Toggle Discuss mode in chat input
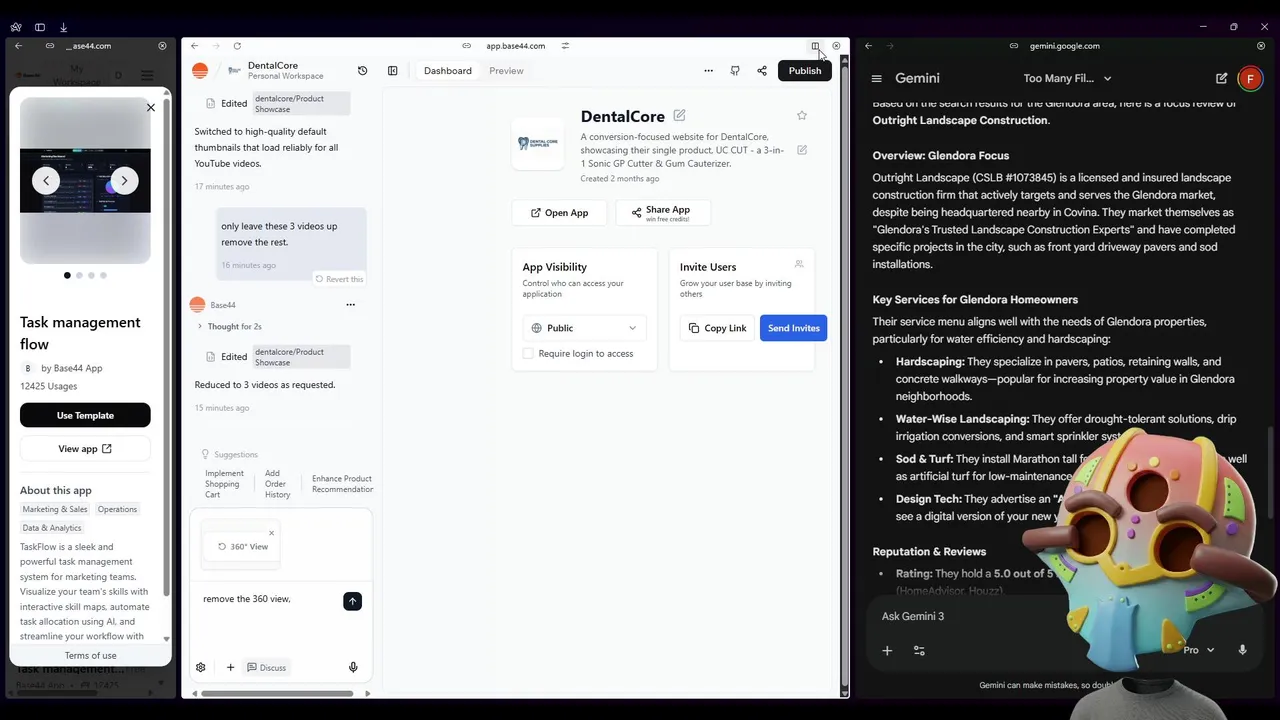Viewport: 1280px width, 720px height. click(x=267, y=667)
